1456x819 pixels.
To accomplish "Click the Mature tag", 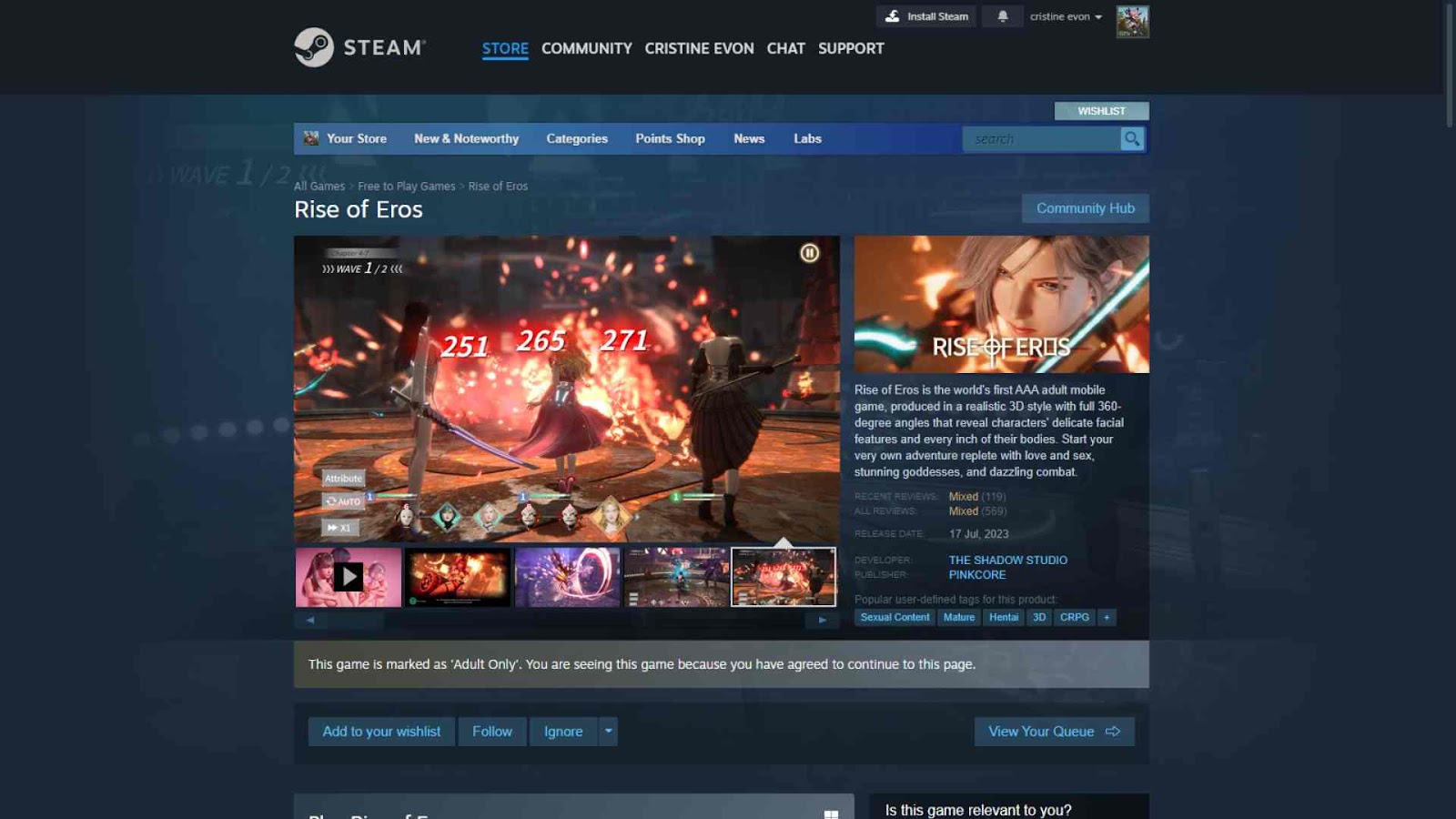I will pos(959,617).
